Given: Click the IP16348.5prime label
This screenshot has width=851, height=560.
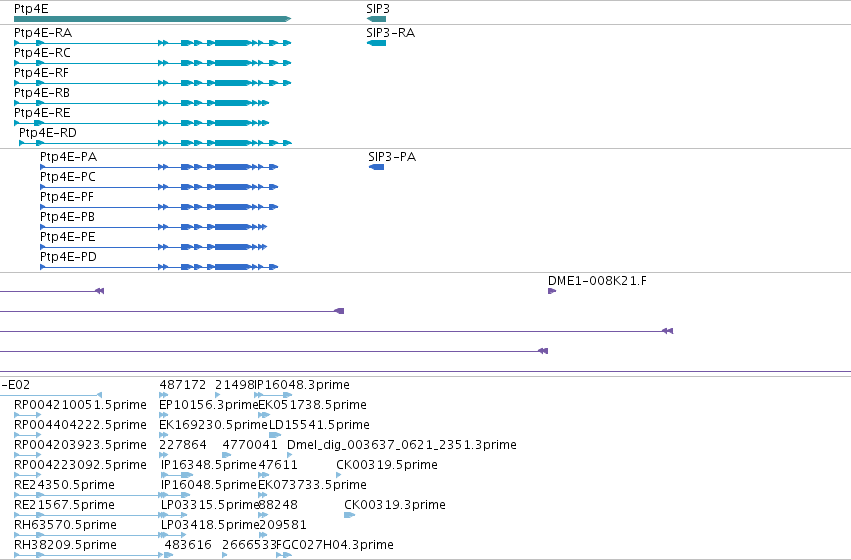Looking at the screenshot, I should [x=208, y=464].
